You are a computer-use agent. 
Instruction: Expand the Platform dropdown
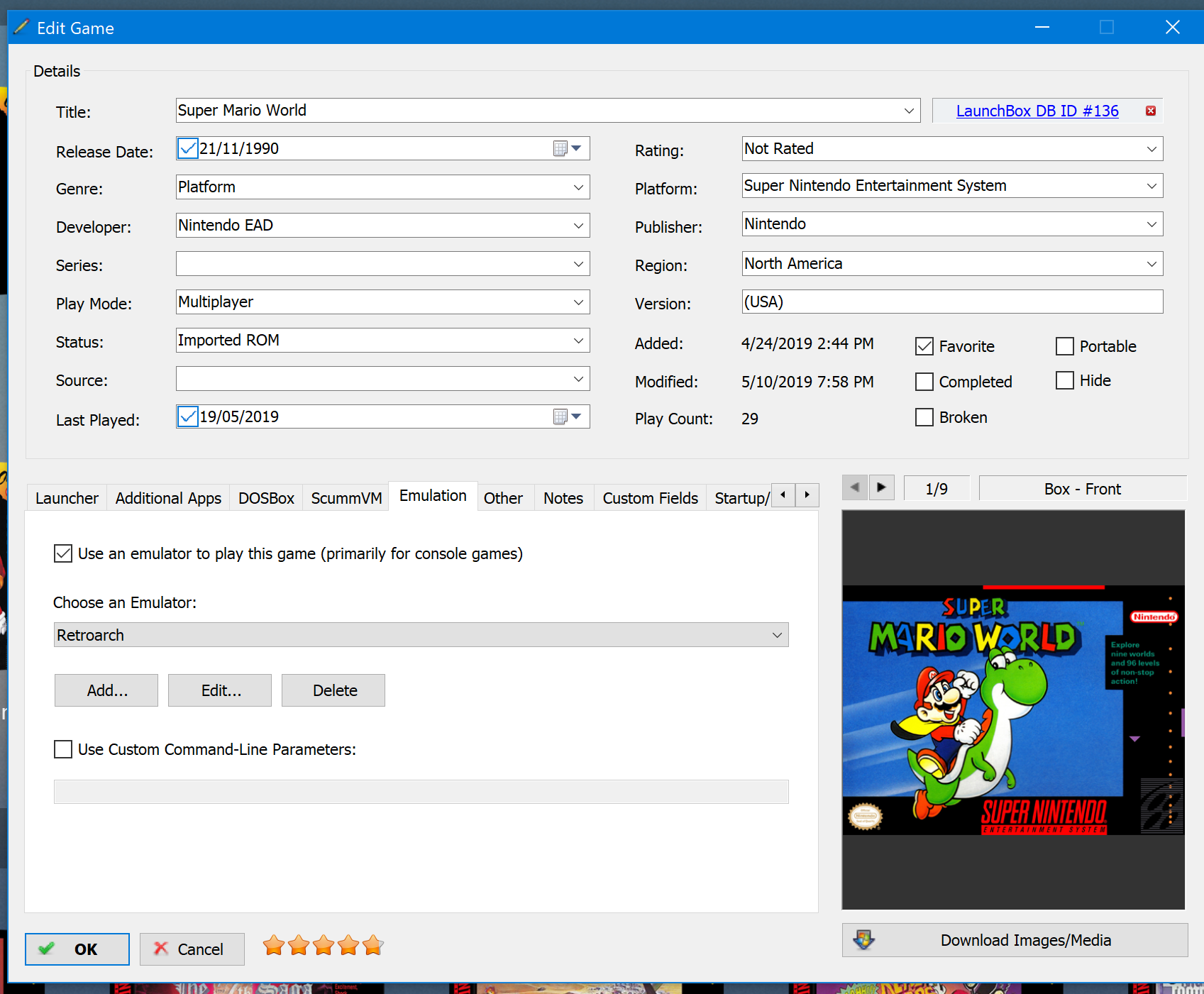coord(1151,186)
